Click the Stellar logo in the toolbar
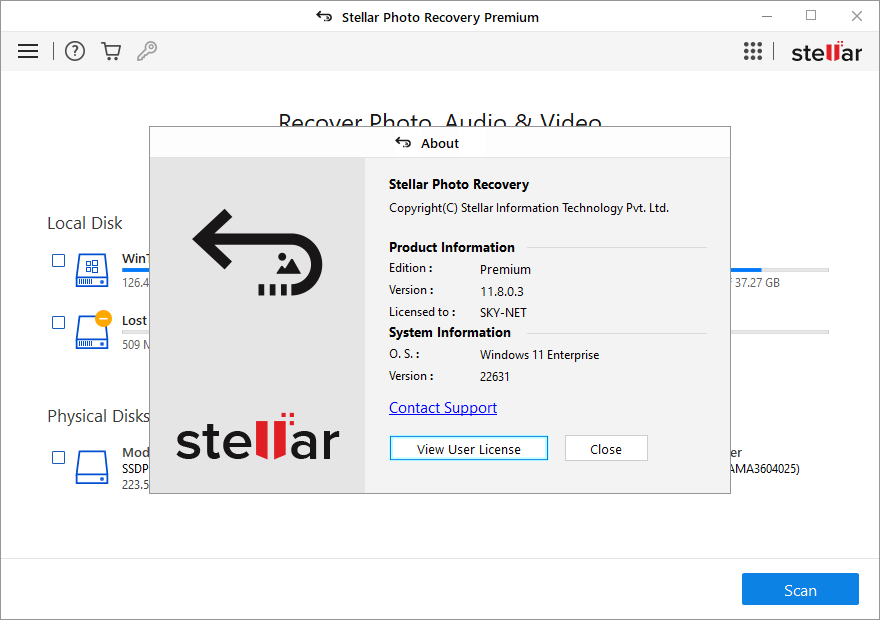This screenshot has width=880, height=620. coord(826,52)
